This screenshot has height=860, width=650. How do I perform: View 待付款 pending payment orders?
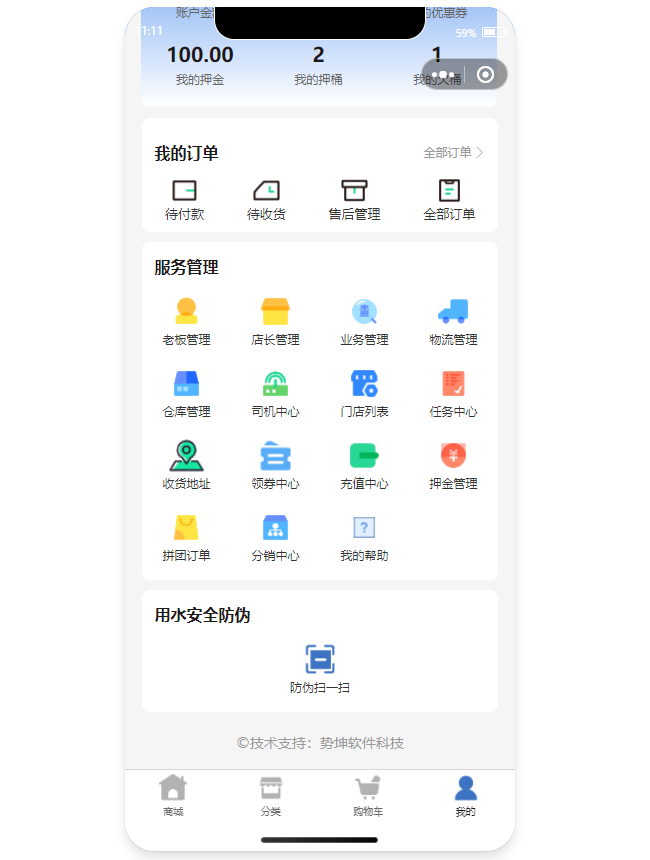[185, 190]
